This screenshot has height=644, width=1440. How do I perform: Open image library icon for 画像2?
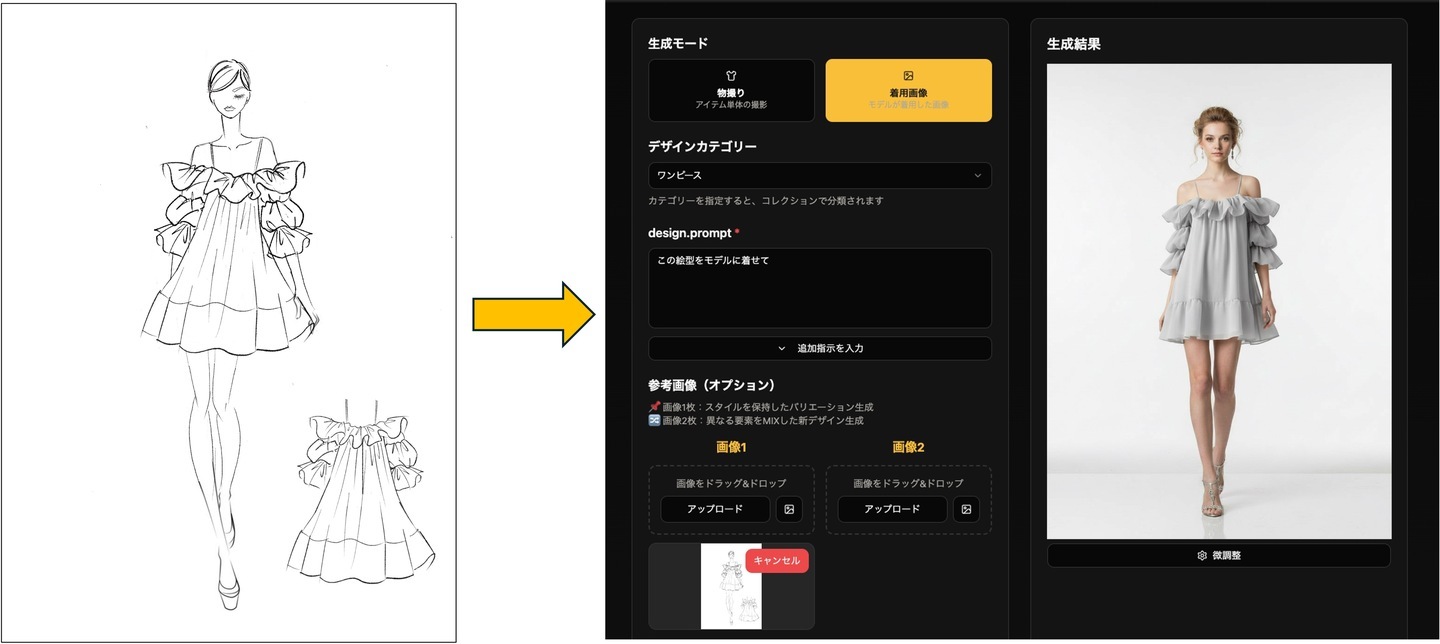(966, 509)
